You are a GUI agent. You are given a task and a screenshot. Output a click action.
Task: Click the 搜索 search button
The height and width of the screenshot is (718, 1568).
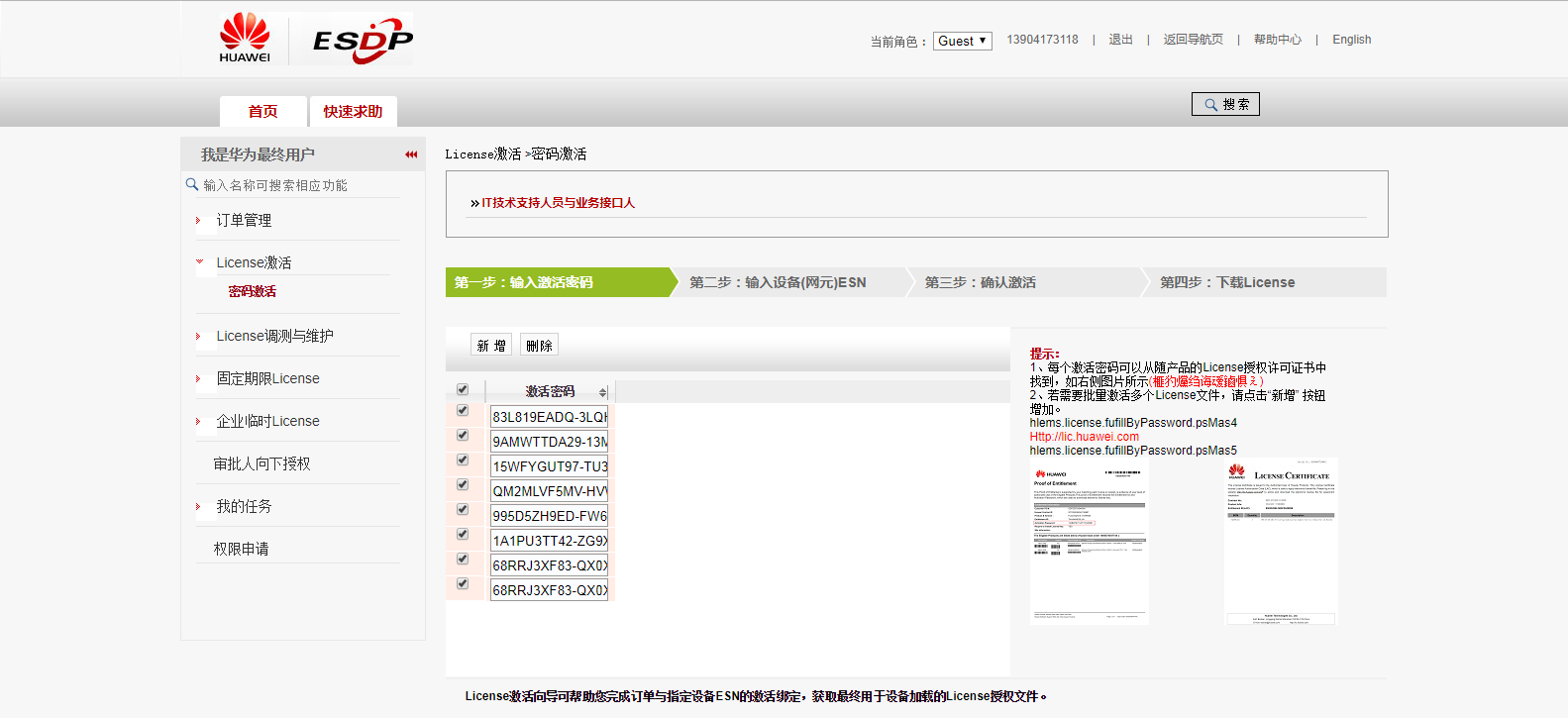coord(1225,104)
